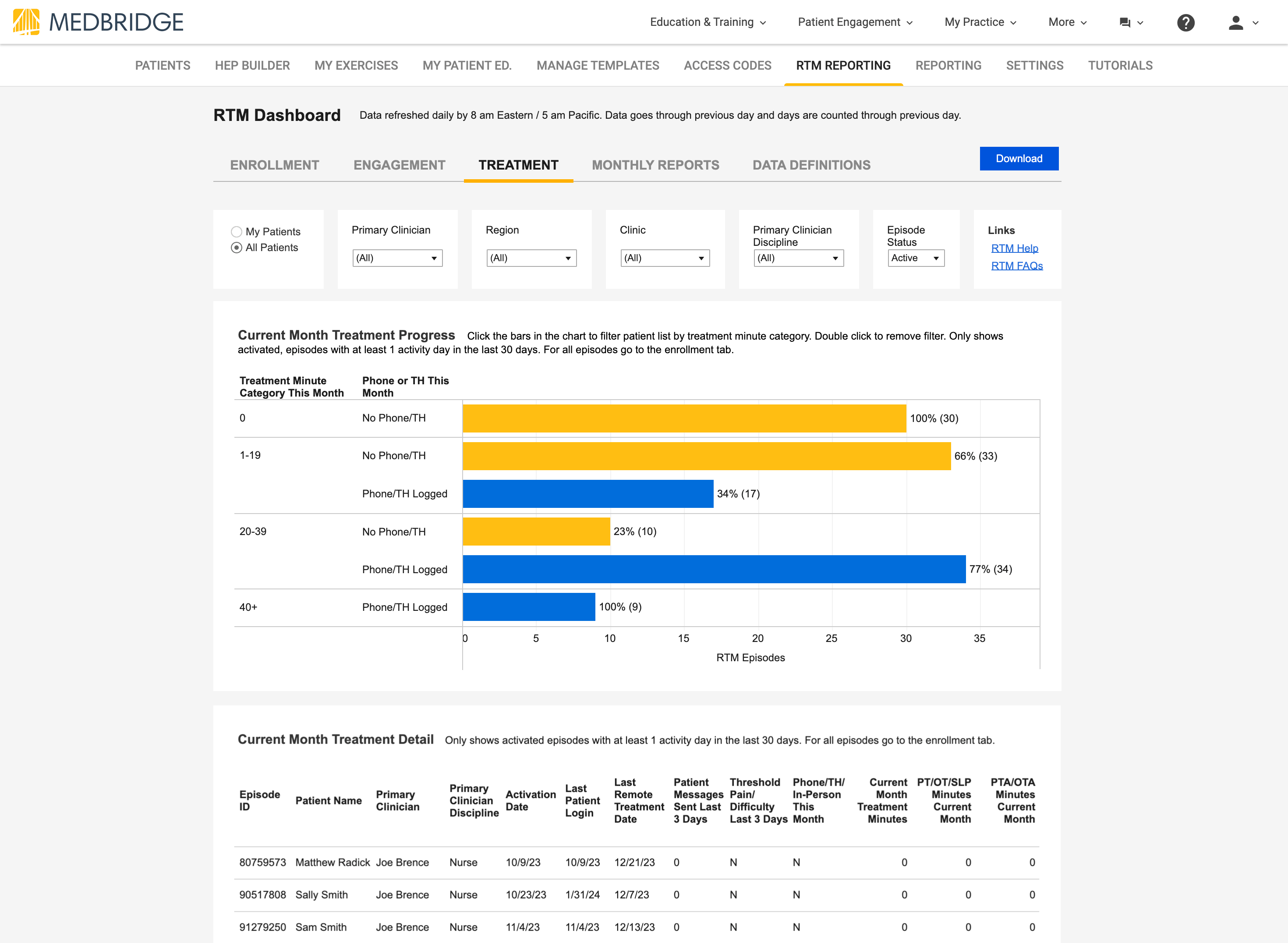Open the Region filter dropdown
The width and height of the screenshot is (1288, 943).
pos(531,258)
